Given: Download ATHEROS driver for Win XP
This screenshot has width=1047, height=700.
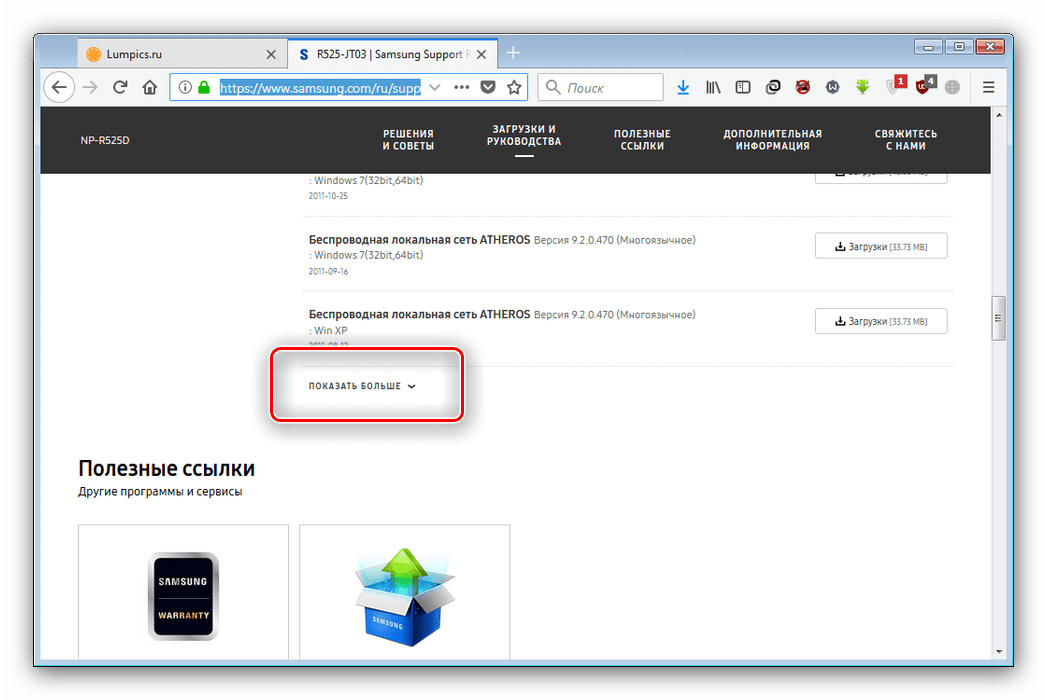Looking at the screenshot, I should (x=880, y=321).
